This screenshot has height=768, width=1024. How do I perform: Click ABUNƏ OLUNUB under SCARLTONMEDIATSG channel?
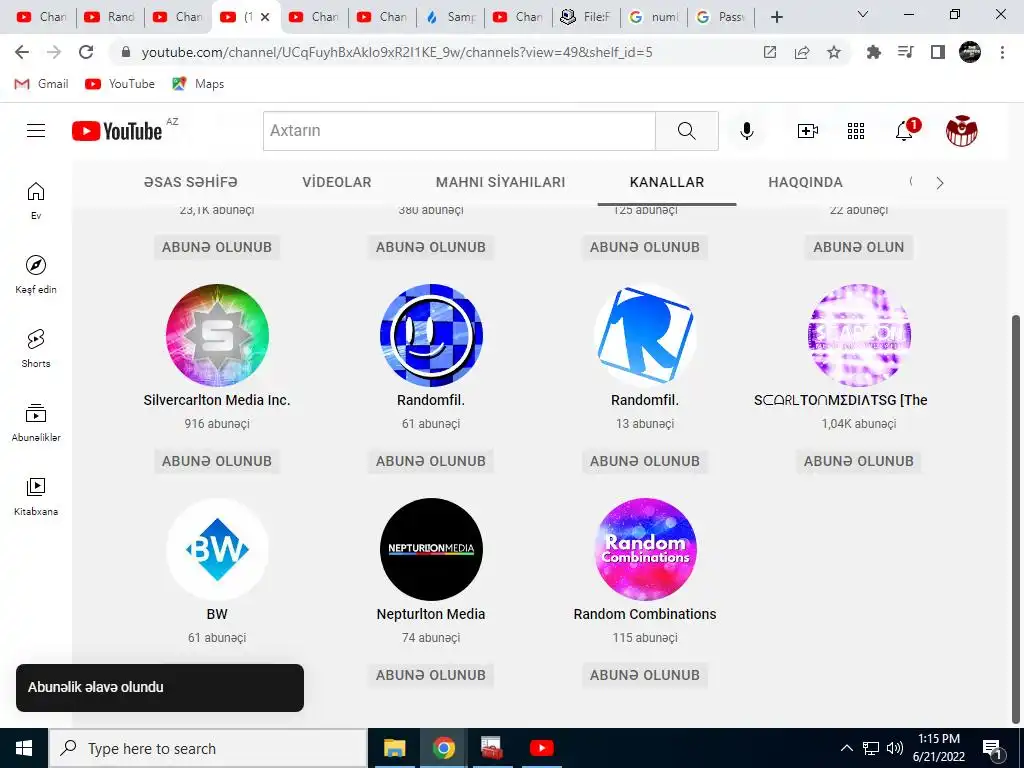(x=858, y=461)
